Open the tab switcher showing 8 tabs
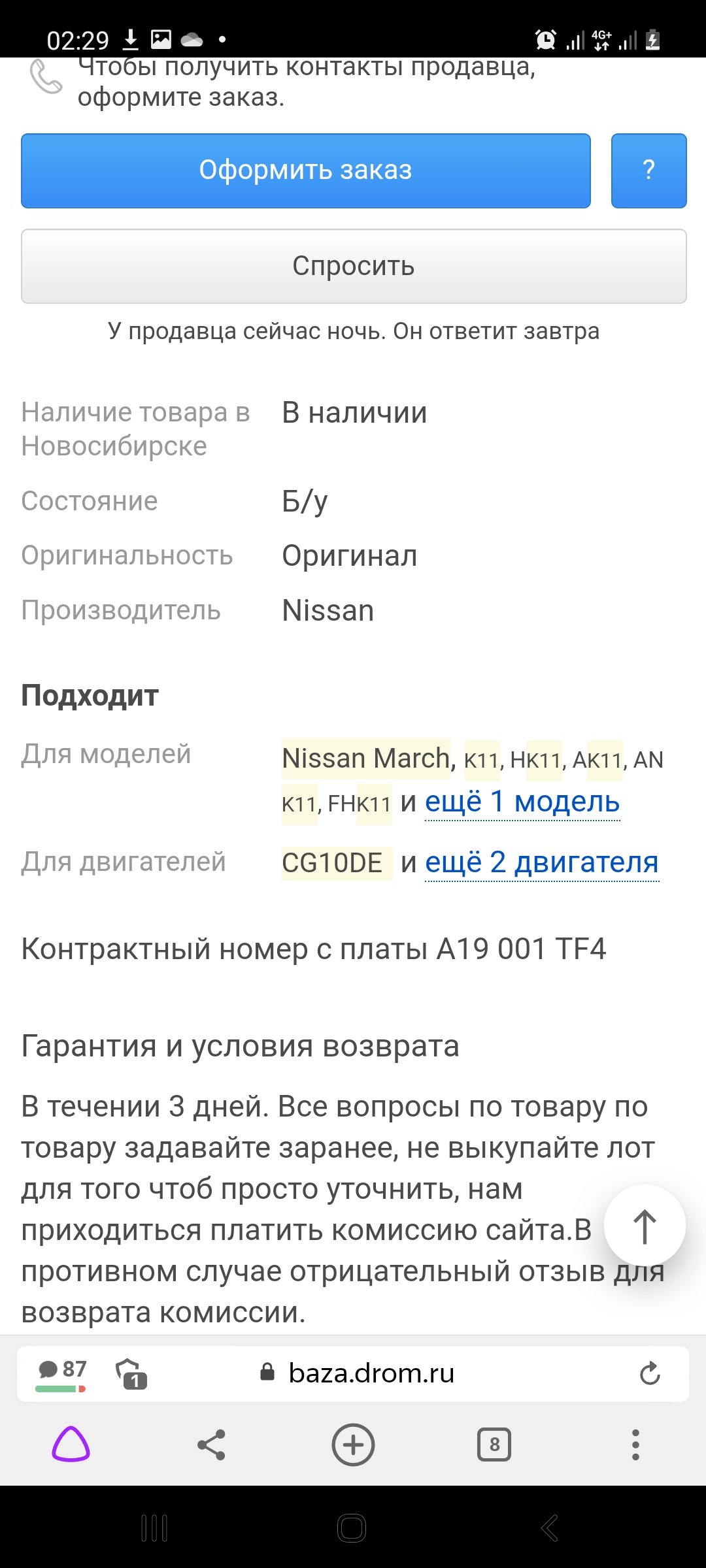This screenshot has width=706, height=1568. 494,1445
